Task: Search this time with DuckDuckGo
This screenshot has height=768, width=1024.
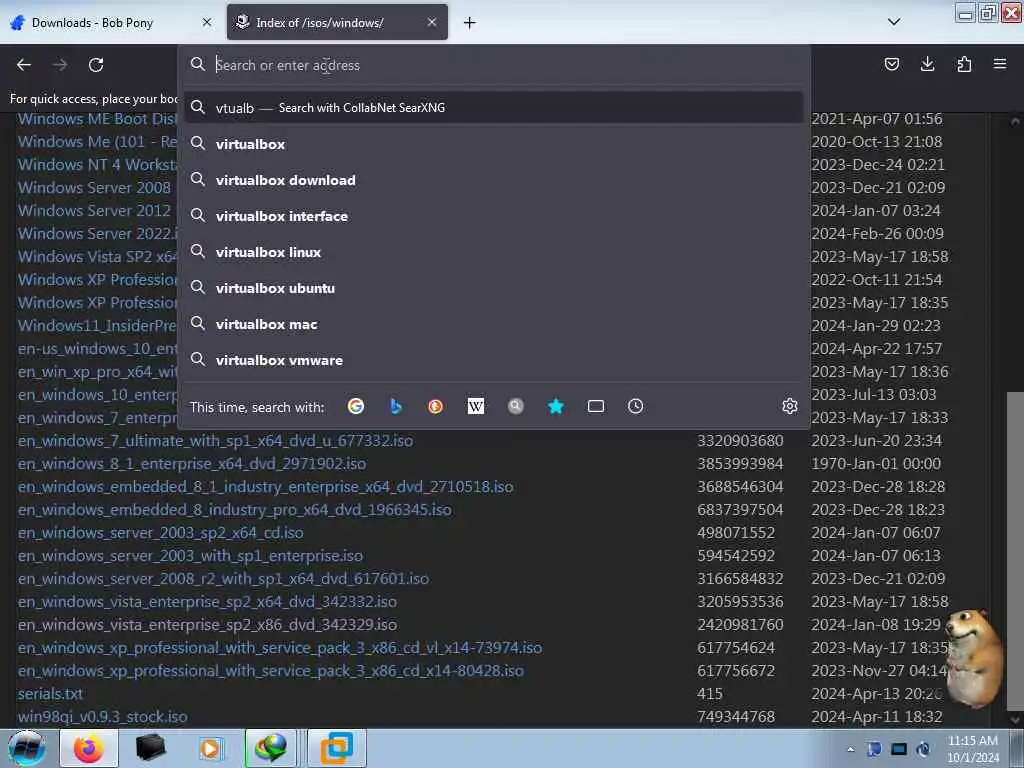Action: (x=436, y=406)
